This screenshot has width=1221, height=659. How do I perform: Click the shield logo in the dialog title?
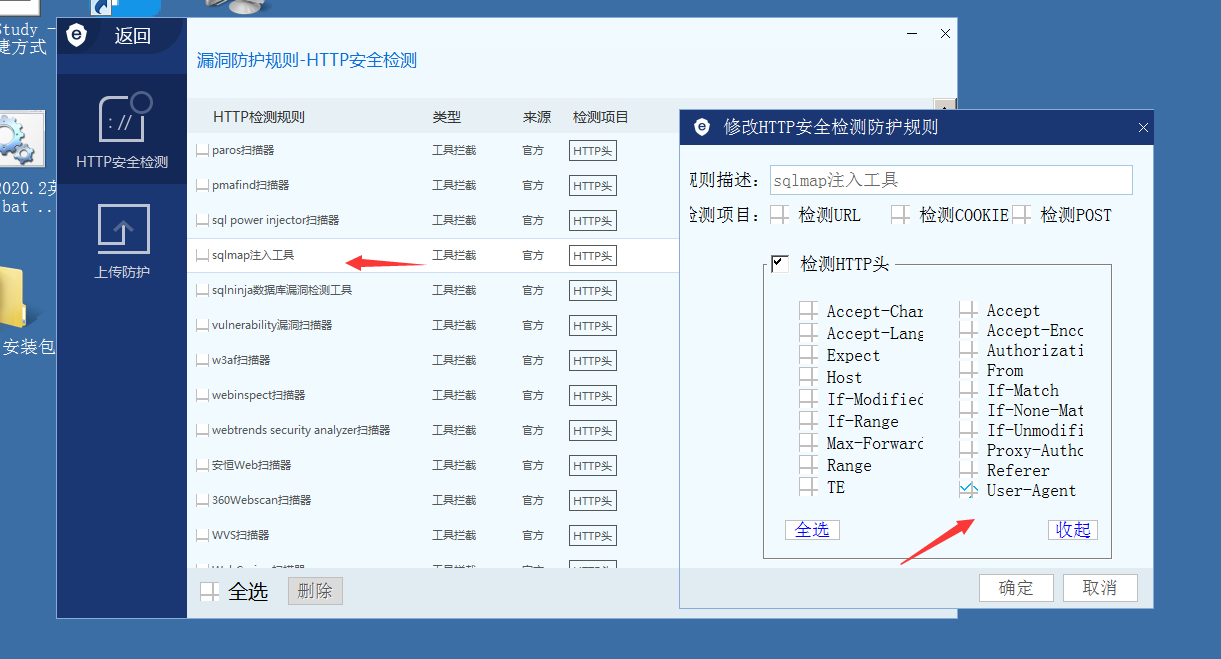(702, 127)
